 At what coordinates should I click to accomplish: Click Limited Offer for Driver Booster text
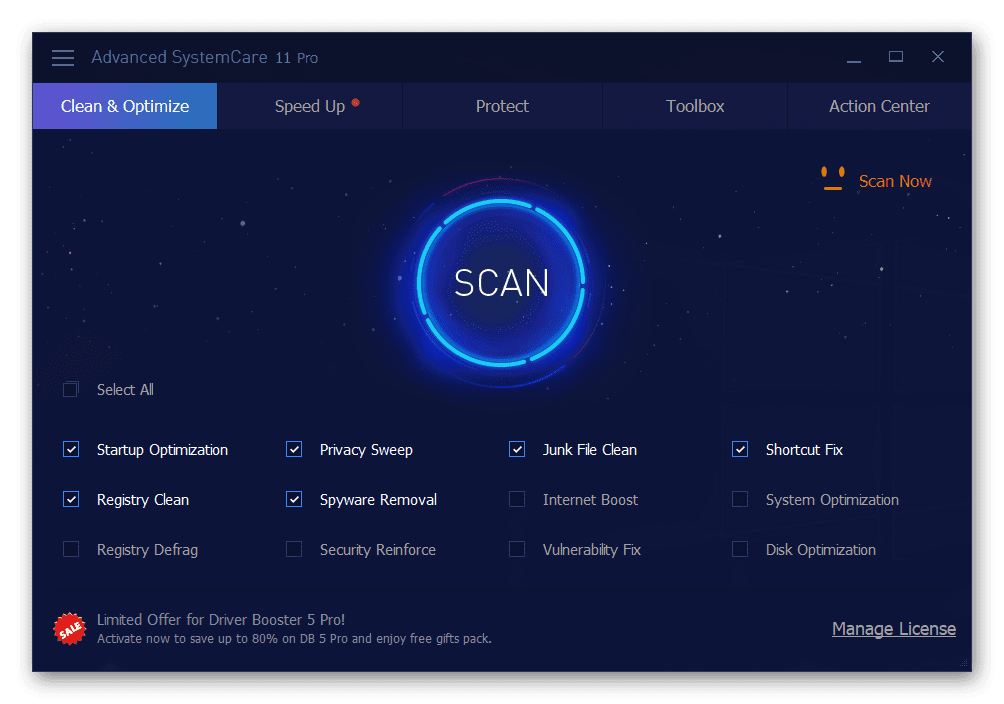click(221, 619)
